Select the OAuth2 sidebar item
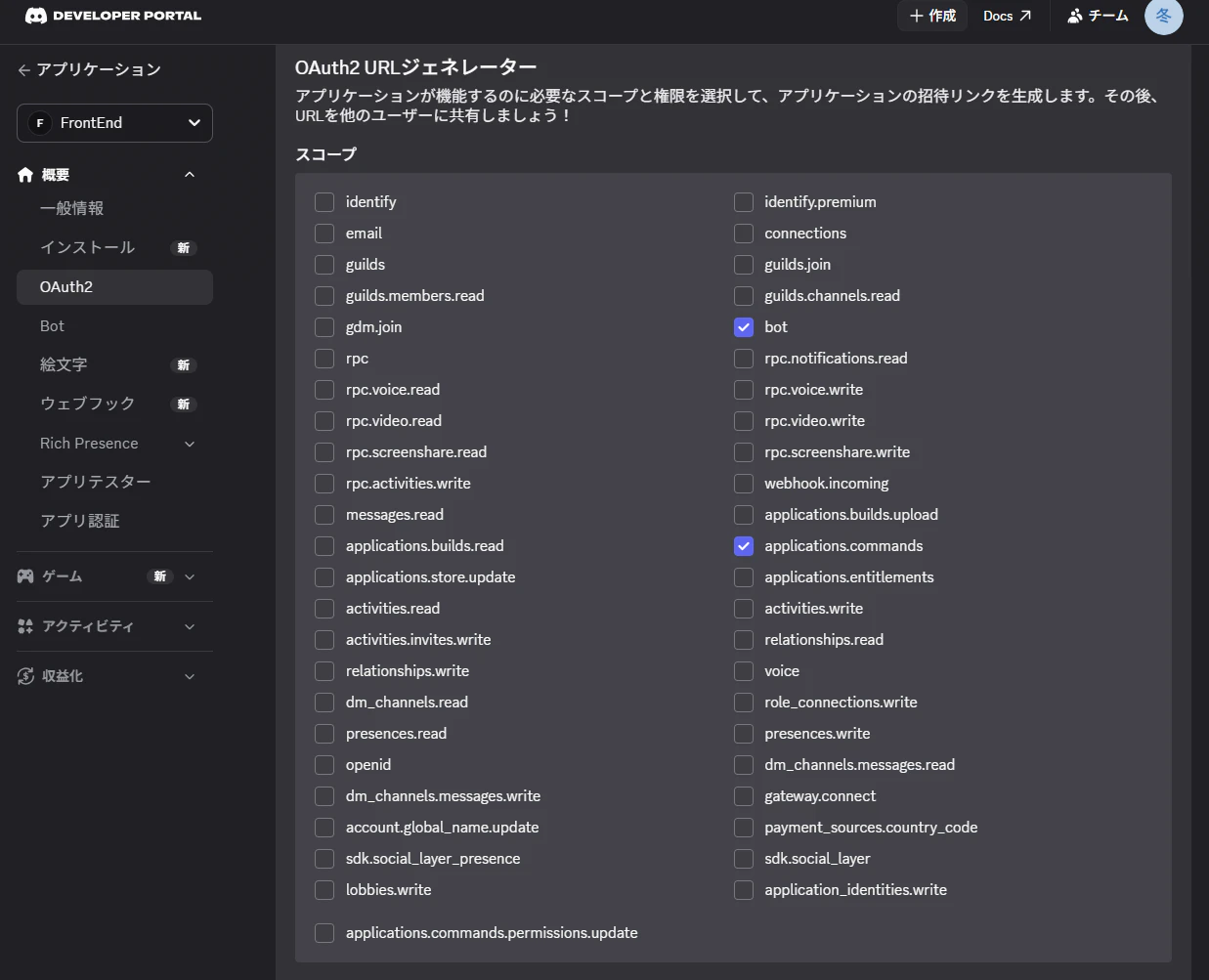The image size is (1209, 980). [x=114, y=287]
